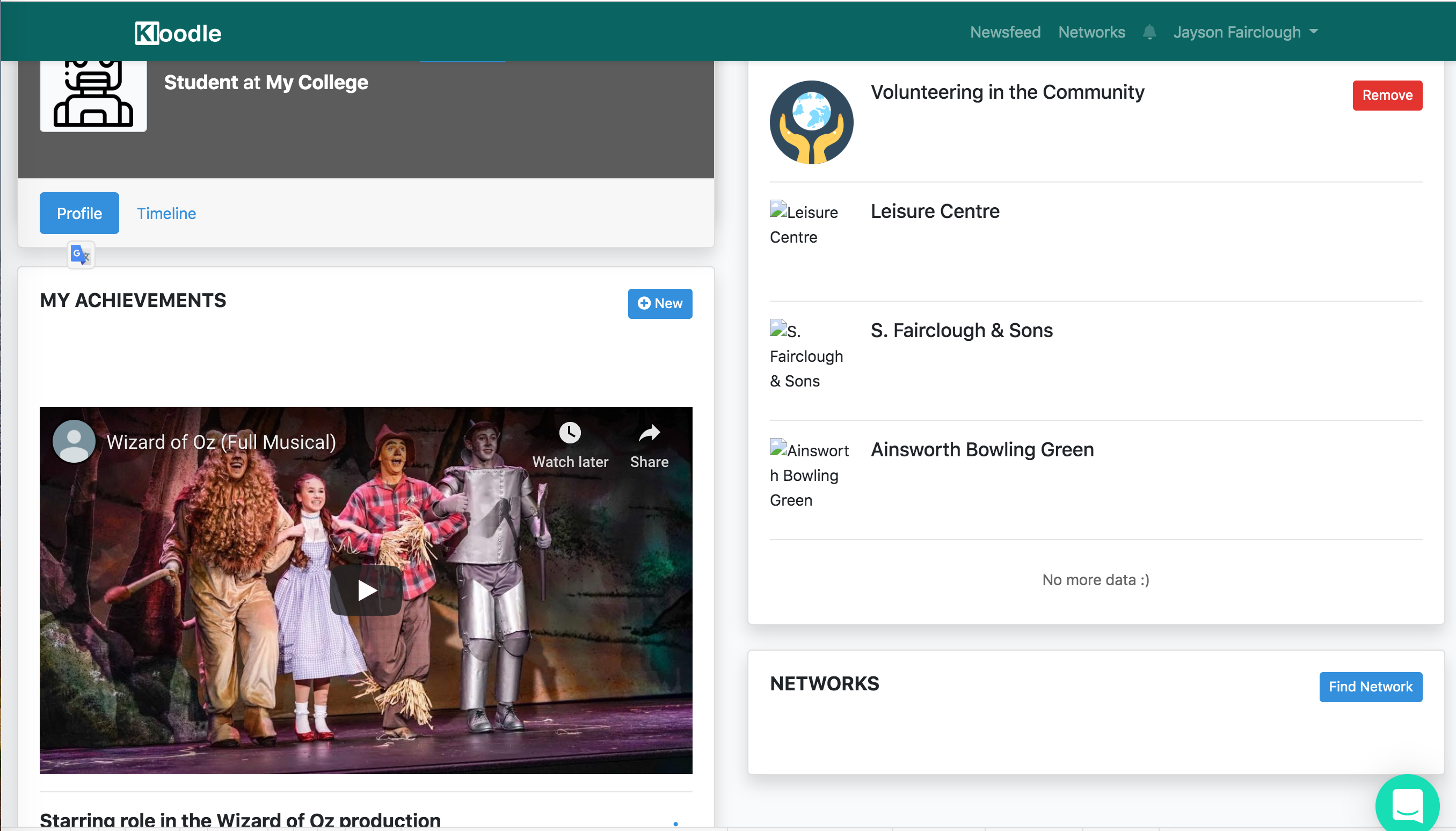The image size is (1456, 831).
Task: Click the Student at My College headline
Action: coord(266,83)
